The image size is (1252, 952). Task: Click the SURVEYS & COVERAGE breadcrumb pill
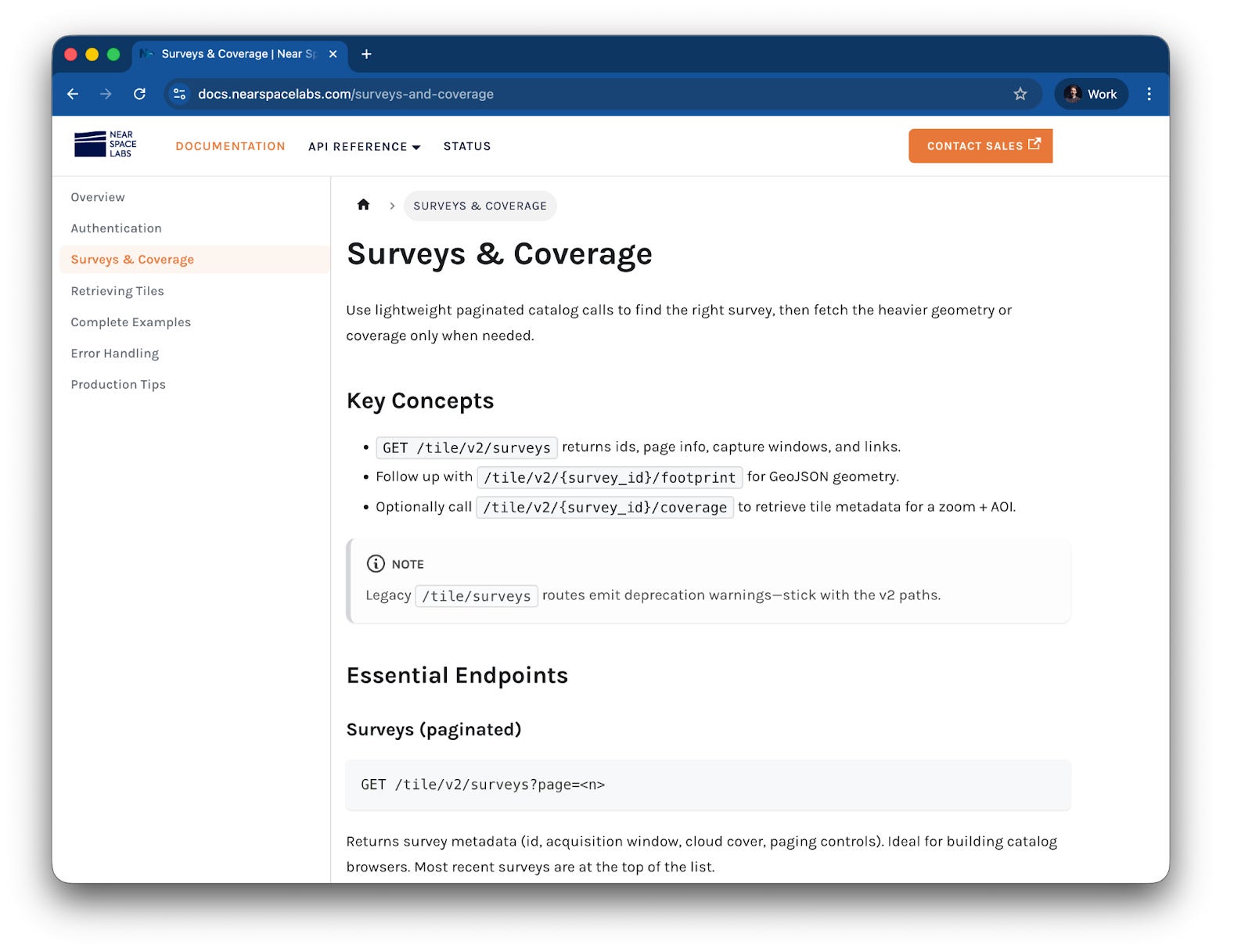[x=480, y=206]
